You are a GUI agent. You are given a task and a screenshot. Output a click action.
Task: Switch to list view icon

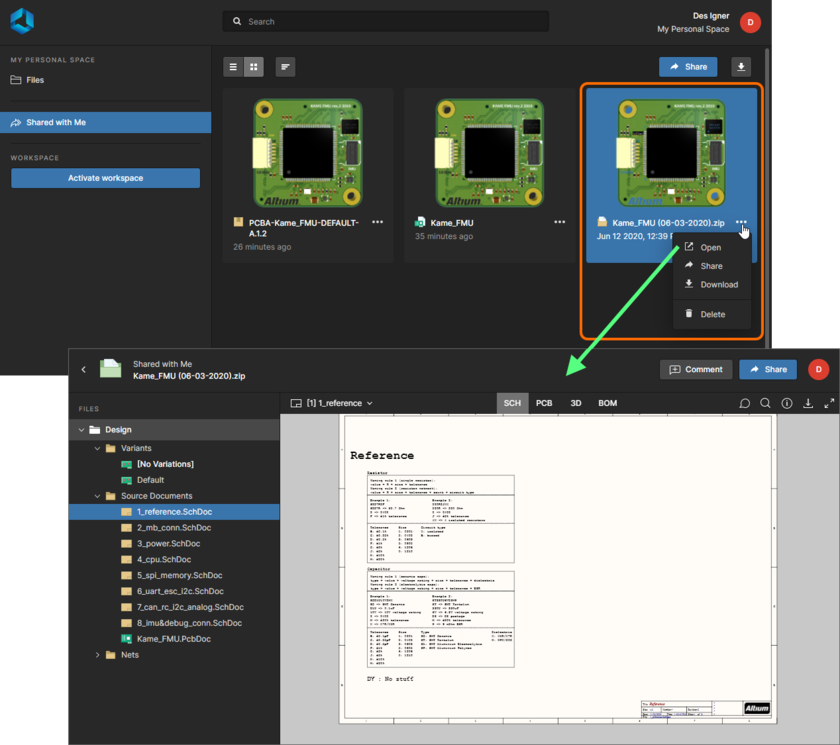point(233,67)
